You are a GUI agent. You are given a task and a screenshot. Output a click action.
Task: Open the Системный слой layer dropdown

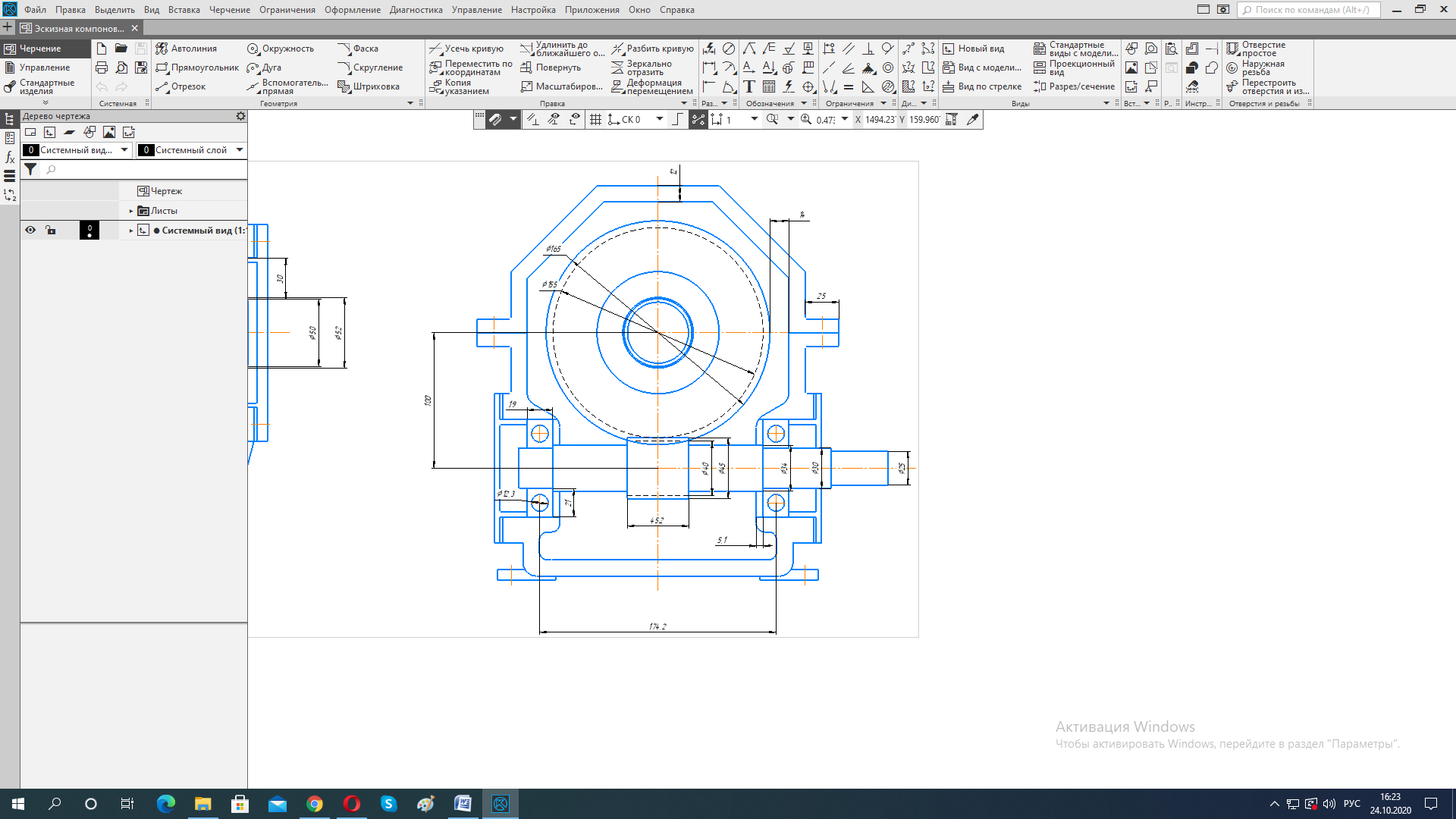click(240, 150)
